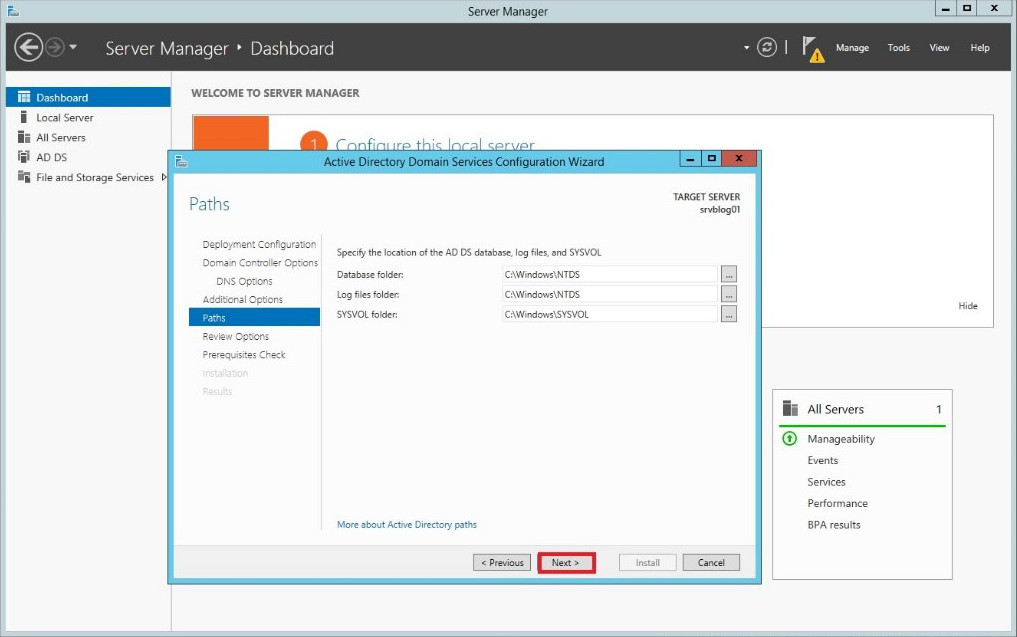Open the Help menu
1017x637 pixels.
979,47
